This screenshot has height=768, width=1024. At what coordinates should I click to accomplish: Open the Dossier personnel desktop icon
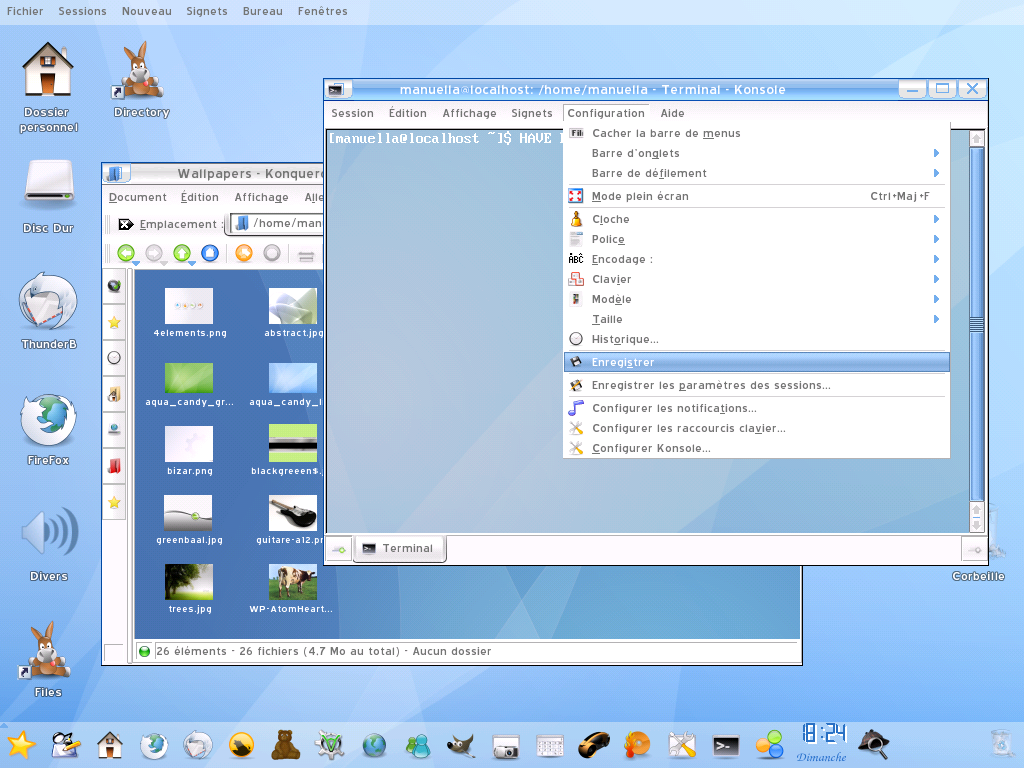48,87
